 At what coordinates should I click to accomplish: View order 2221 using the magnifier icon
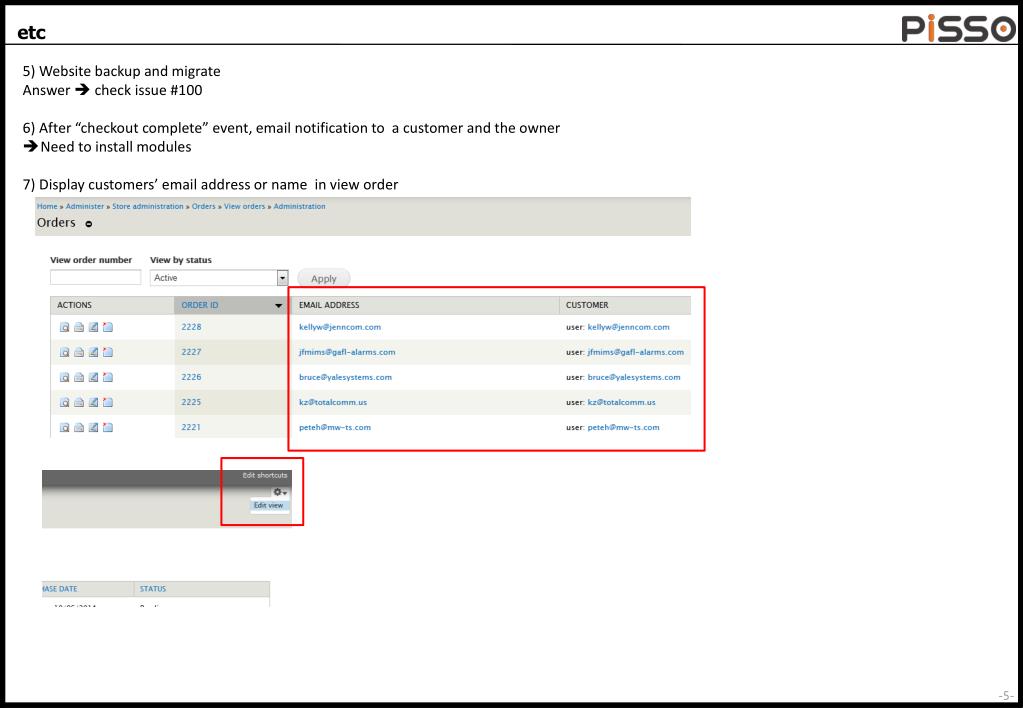coord(65,427)
